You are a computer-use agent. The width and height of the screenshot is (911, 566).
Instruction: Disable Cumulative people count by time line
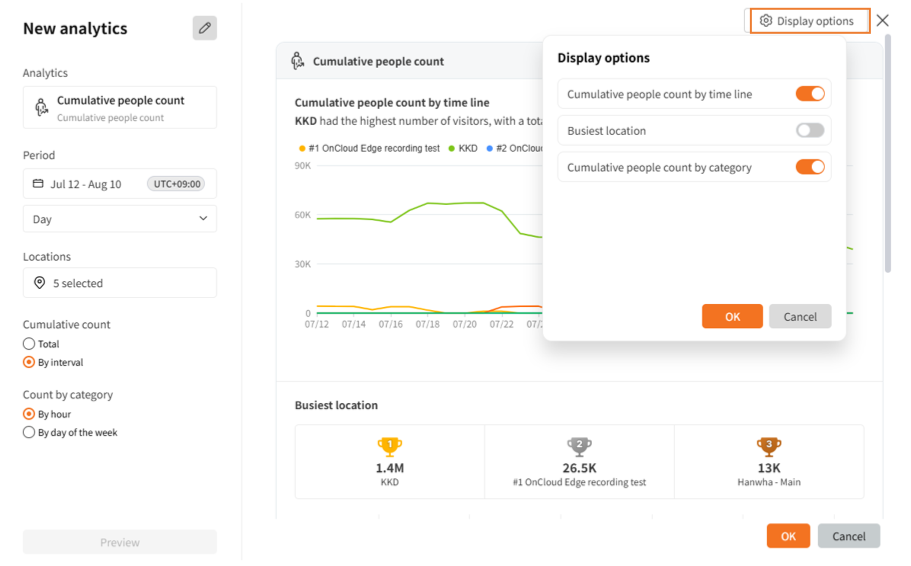[x=809, y=94]
